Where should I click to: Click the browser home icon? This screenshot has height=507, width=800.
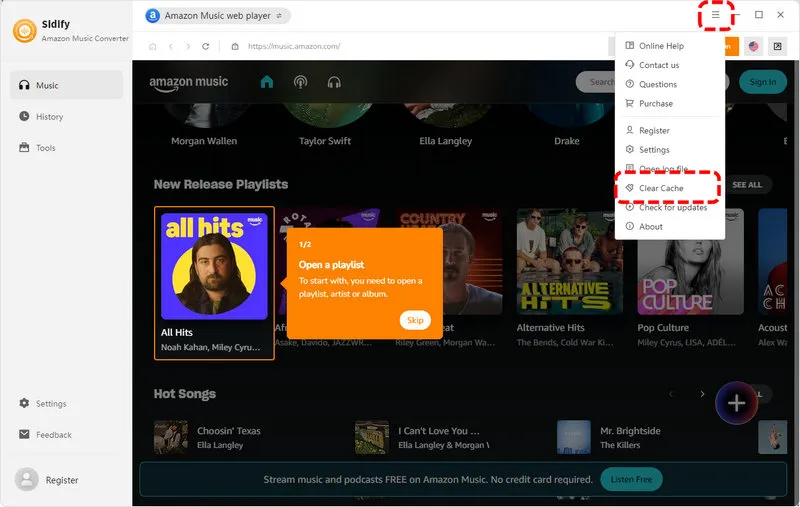[x=153, y=46]
